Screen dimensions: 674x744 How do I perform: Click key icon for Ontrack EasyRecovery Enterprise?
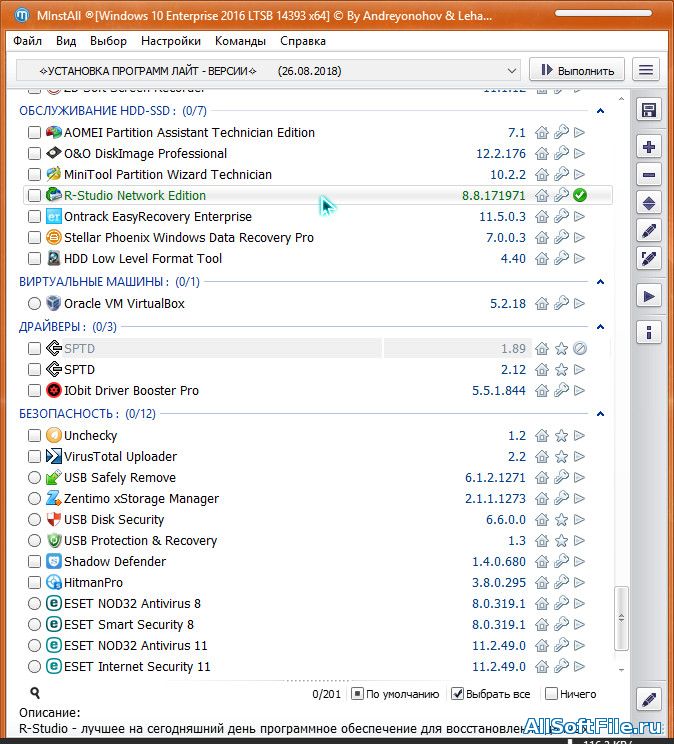tap(561, 216)
